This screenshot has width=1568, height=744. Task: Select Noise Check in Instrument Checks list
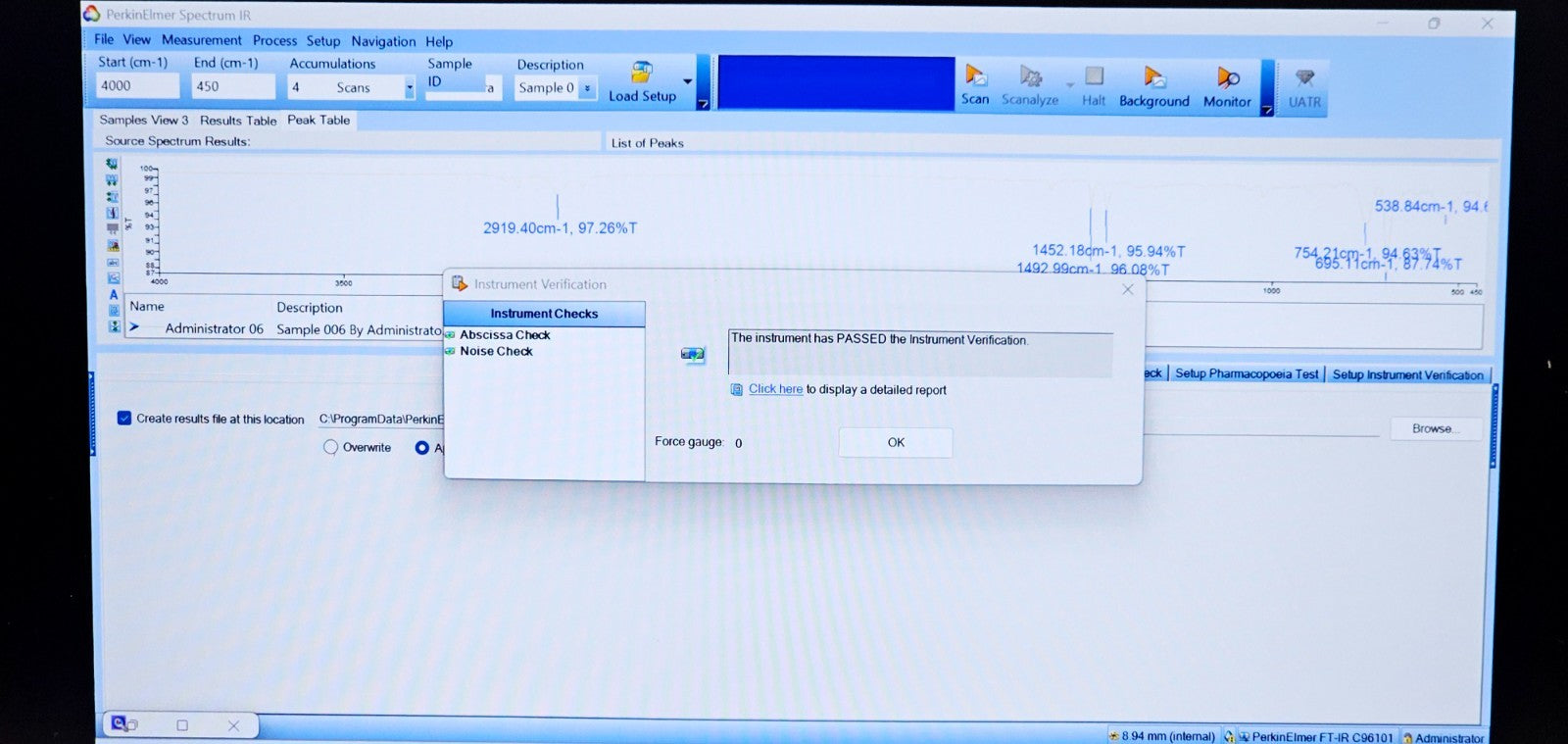[496, 351]
